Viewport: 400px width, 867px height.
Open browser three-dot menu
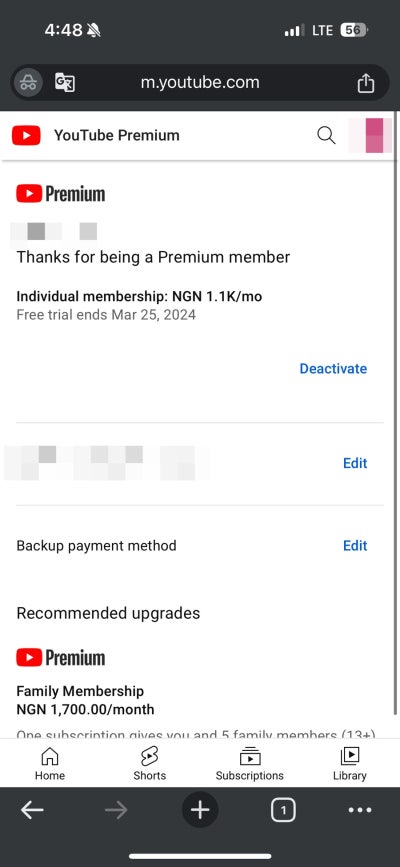pos(360,811)
